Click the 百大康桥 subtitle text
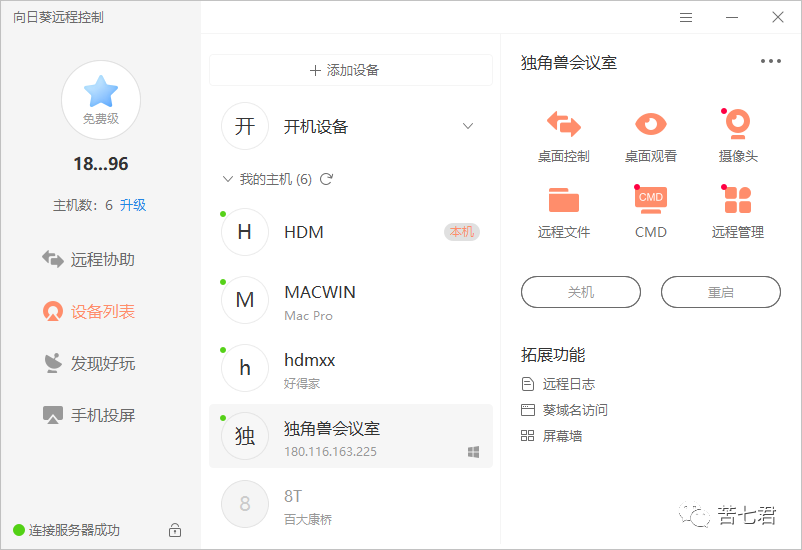Image resolution: width=802 pixels, height=550 pixels. (x=308, y=519)
